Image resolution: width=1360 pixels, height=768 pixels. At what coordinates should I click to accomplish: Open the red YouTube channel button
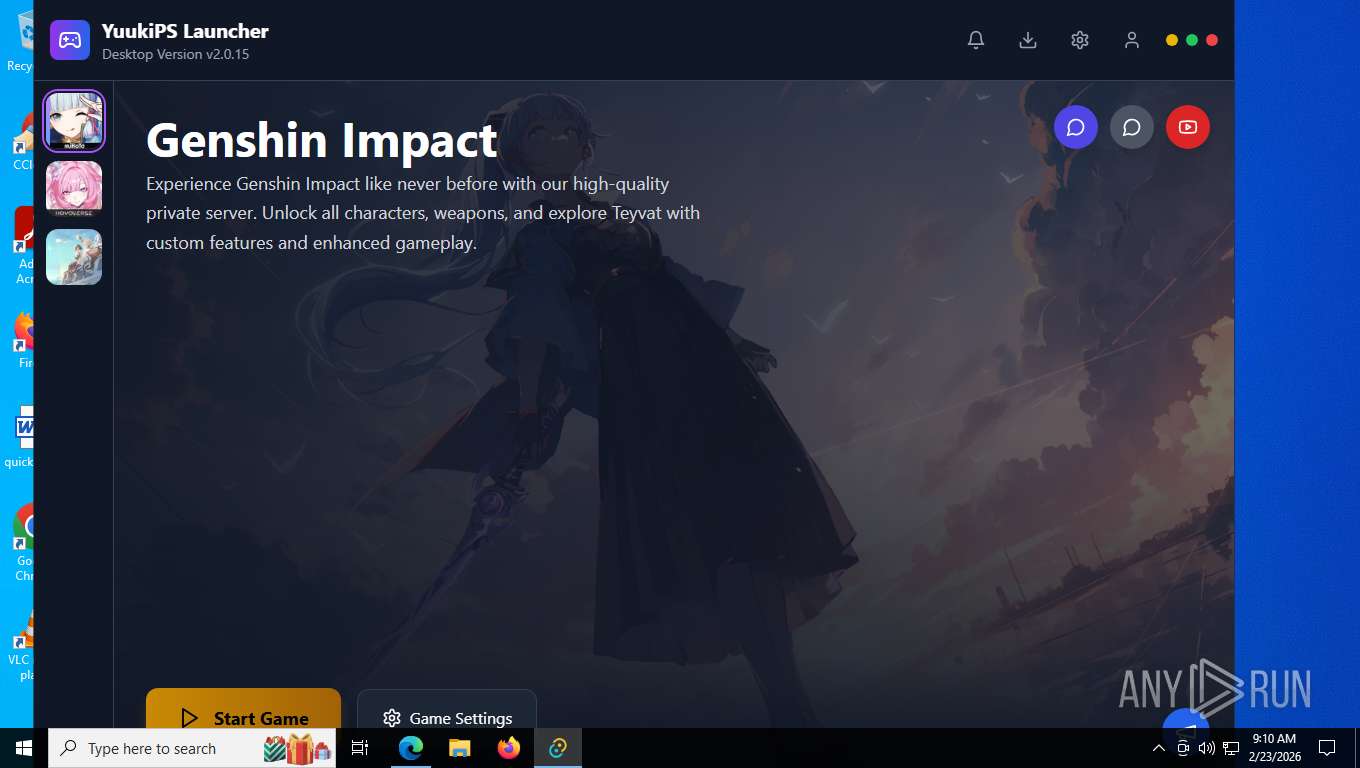[x=1188, y=127]
